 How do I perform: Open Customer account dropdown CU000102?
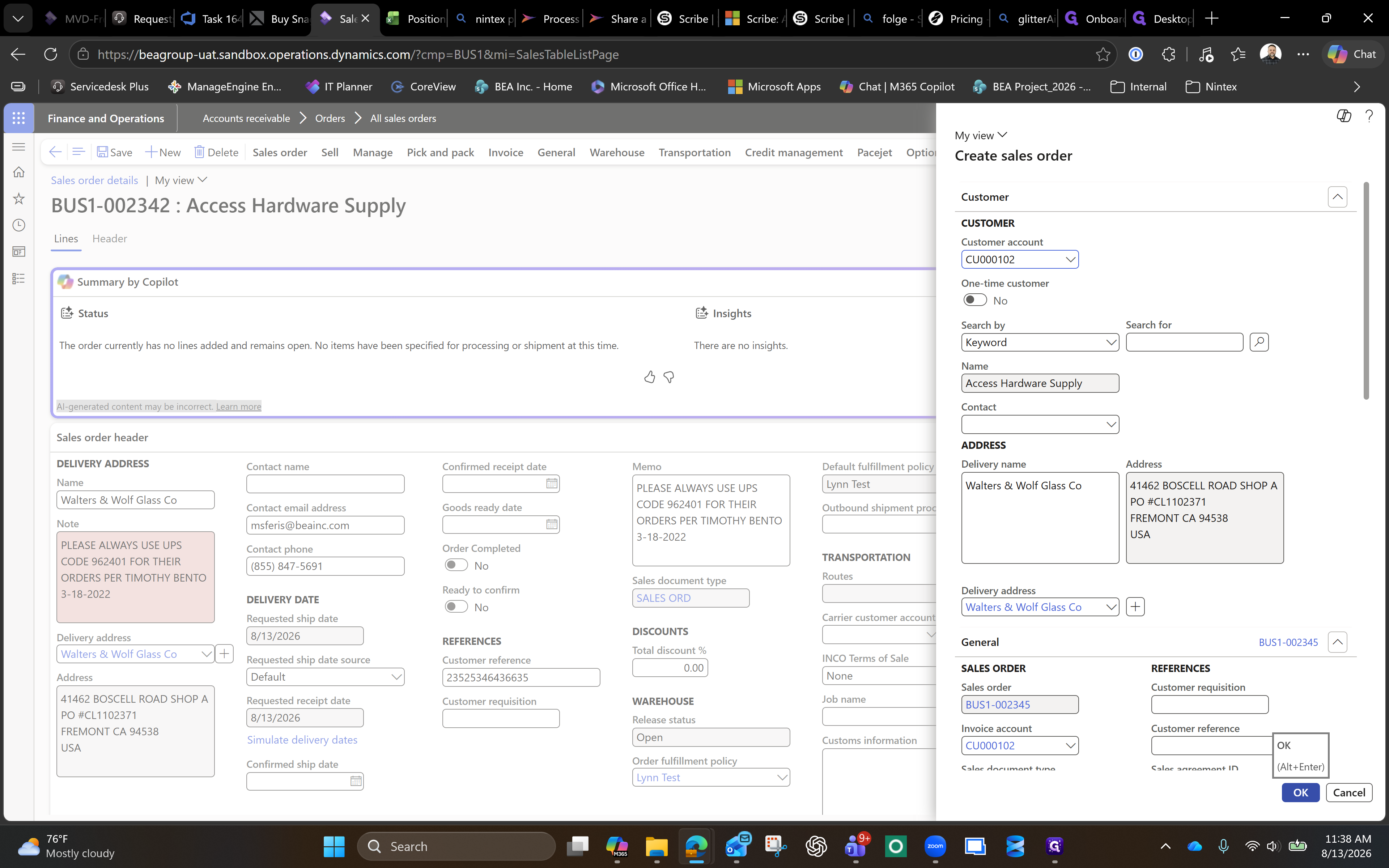click(1070, 259)
